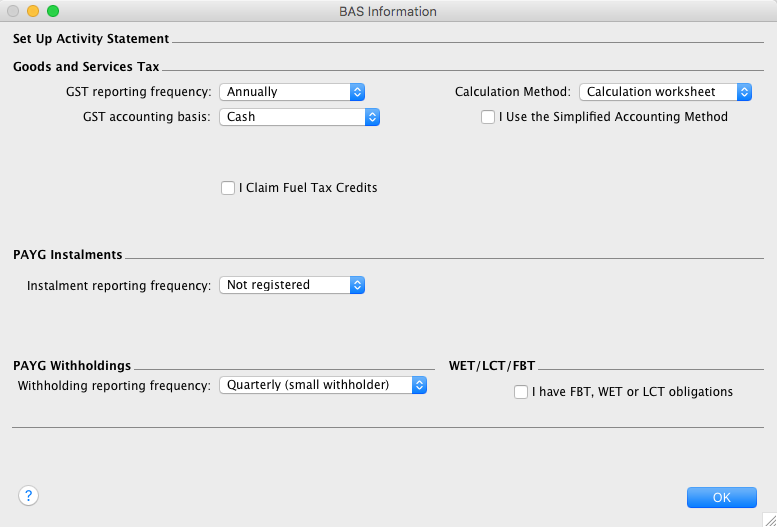The height and width of the screenshot is (527, 777).
Task: Click the WET/LCT/FBT section heading
Action: pyautogui.click(x=494, y=366)
